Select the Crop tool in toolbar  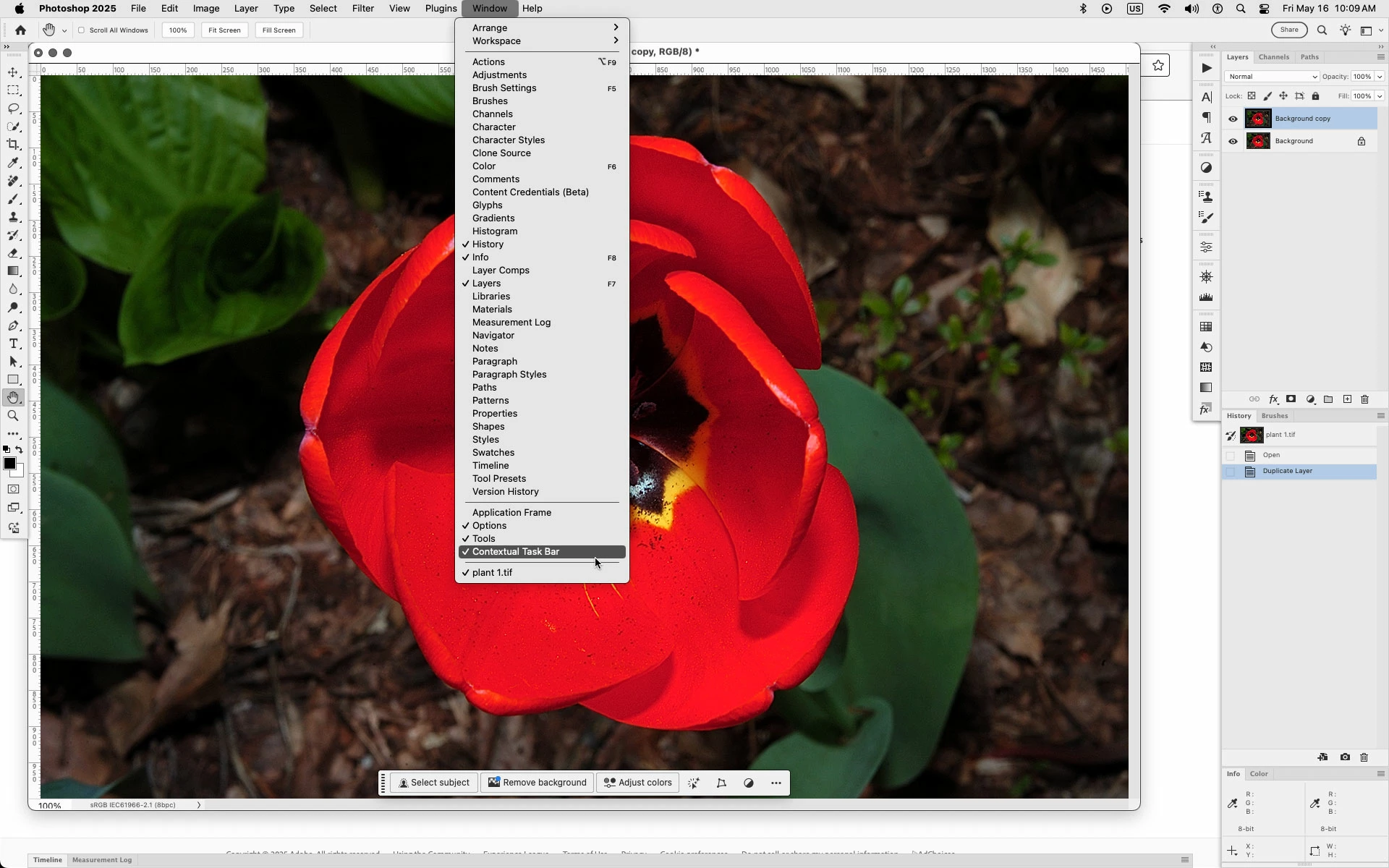pyautogui.click(x=13, y=145)
